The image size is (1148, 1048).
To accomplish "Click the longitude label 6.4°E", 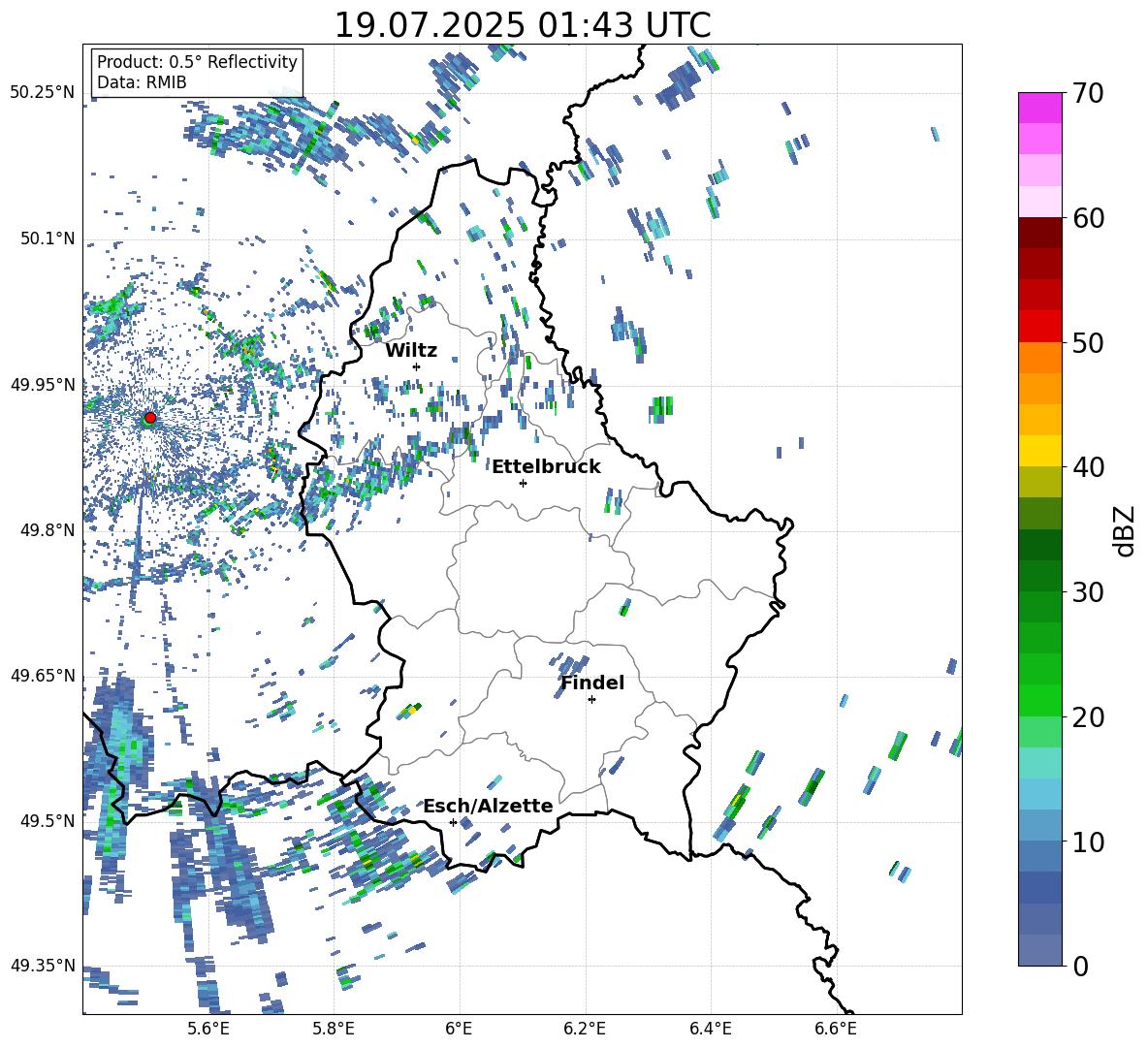I will click(x=710, y=1029).
